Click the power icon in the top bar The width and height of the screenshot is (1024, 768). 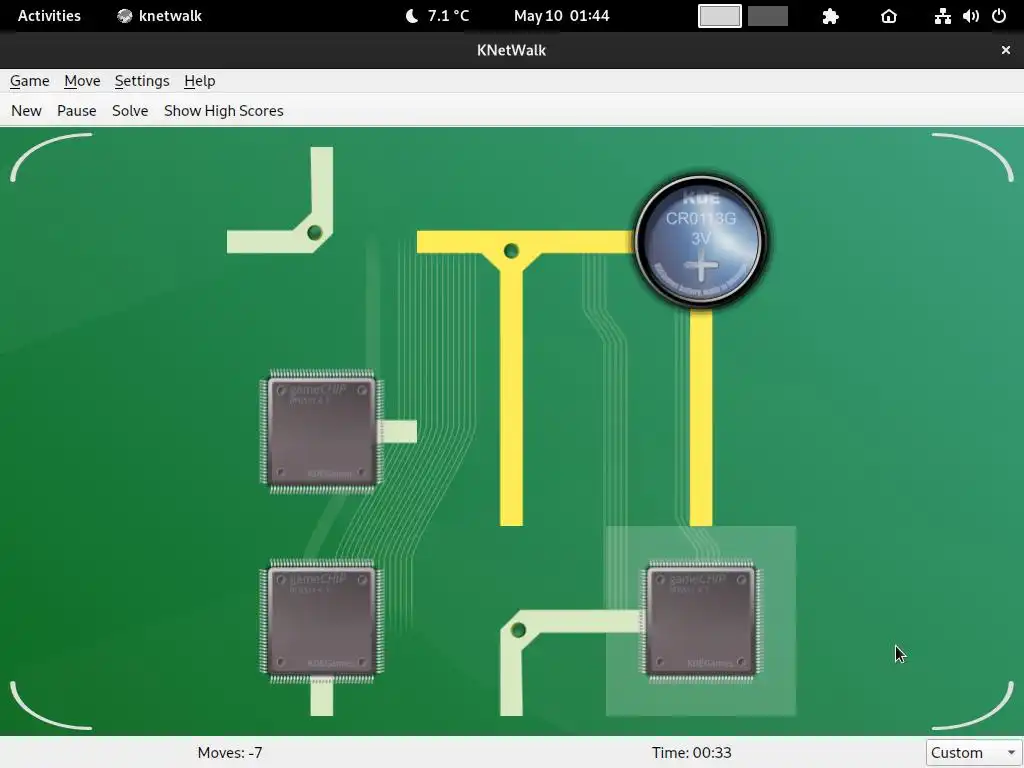pyautogui.click(x=999, y=16)
